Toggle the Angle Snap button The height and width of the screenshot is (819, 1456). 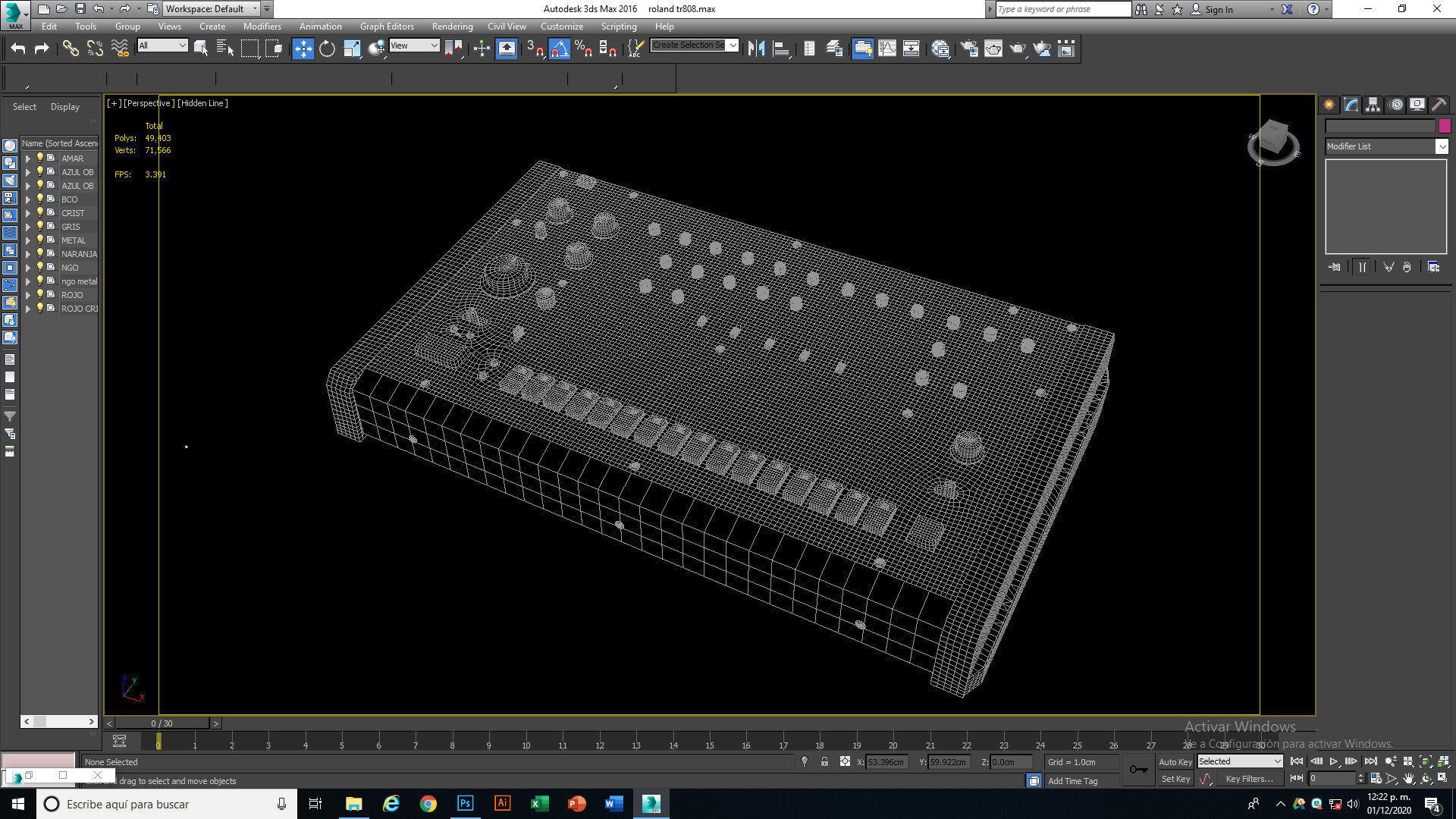pos(559,49)
